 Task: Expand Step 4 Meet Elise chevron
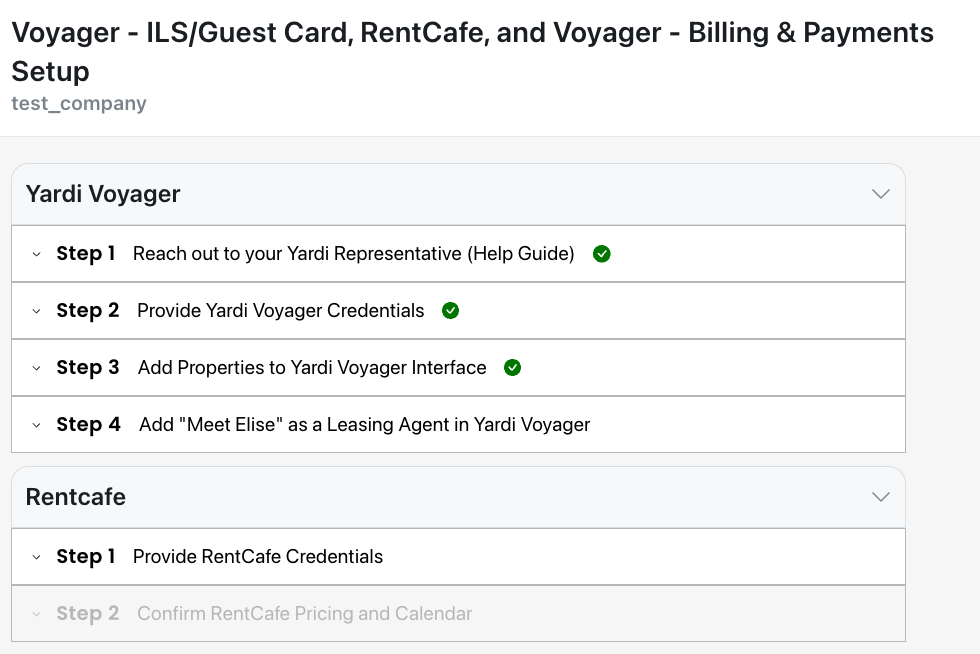36,425
